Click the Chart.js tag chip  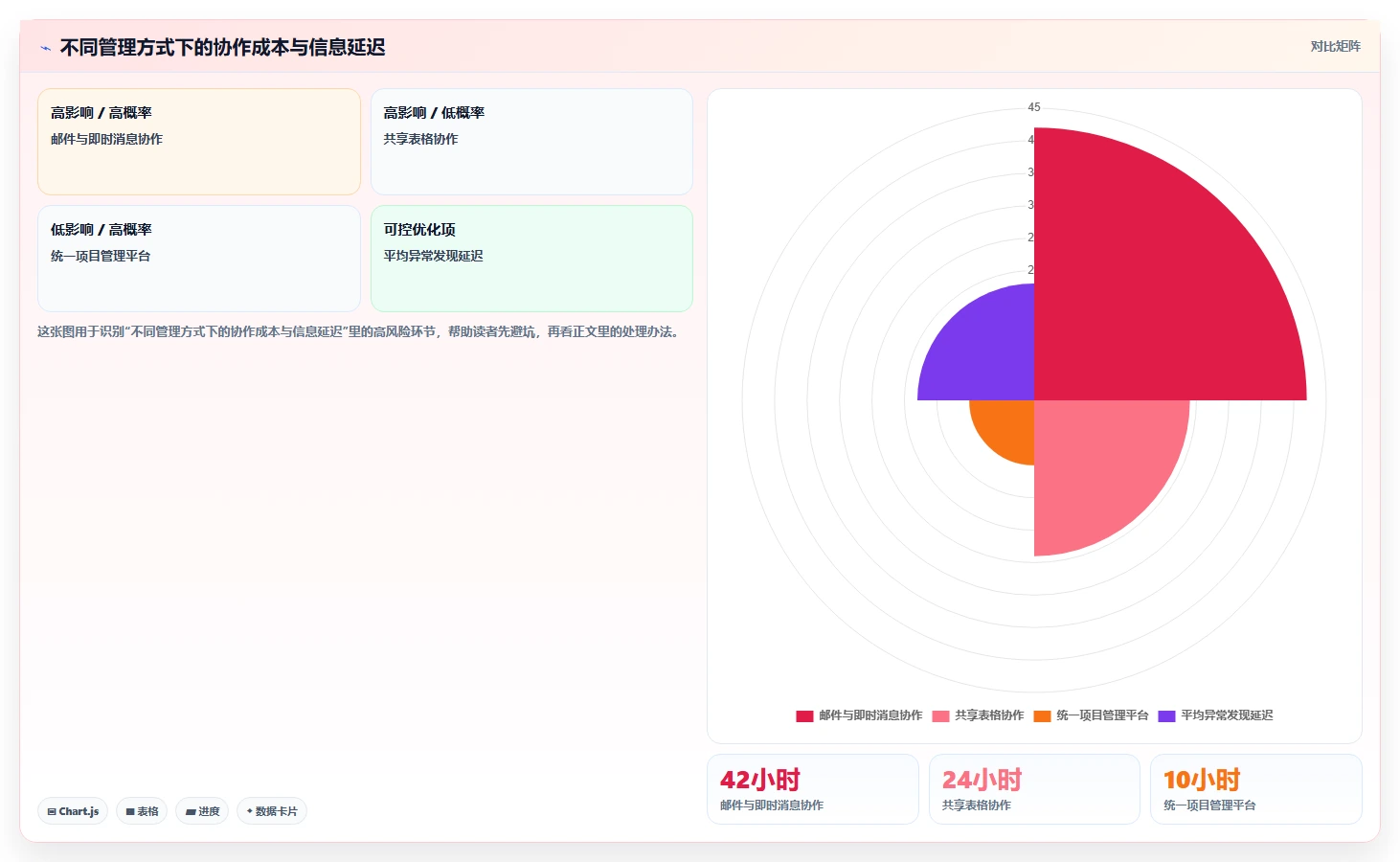click(x=73, y=811)
